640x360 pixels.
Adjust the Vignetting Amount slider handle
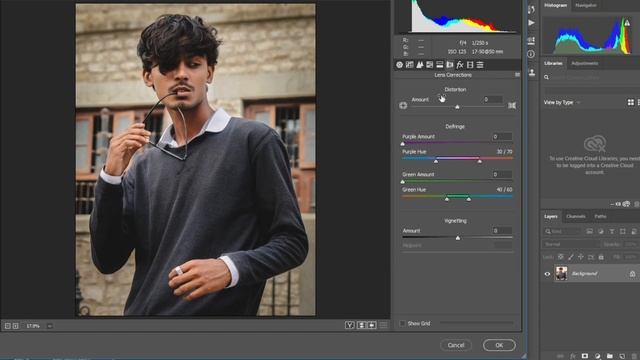[x=458, y=238]
